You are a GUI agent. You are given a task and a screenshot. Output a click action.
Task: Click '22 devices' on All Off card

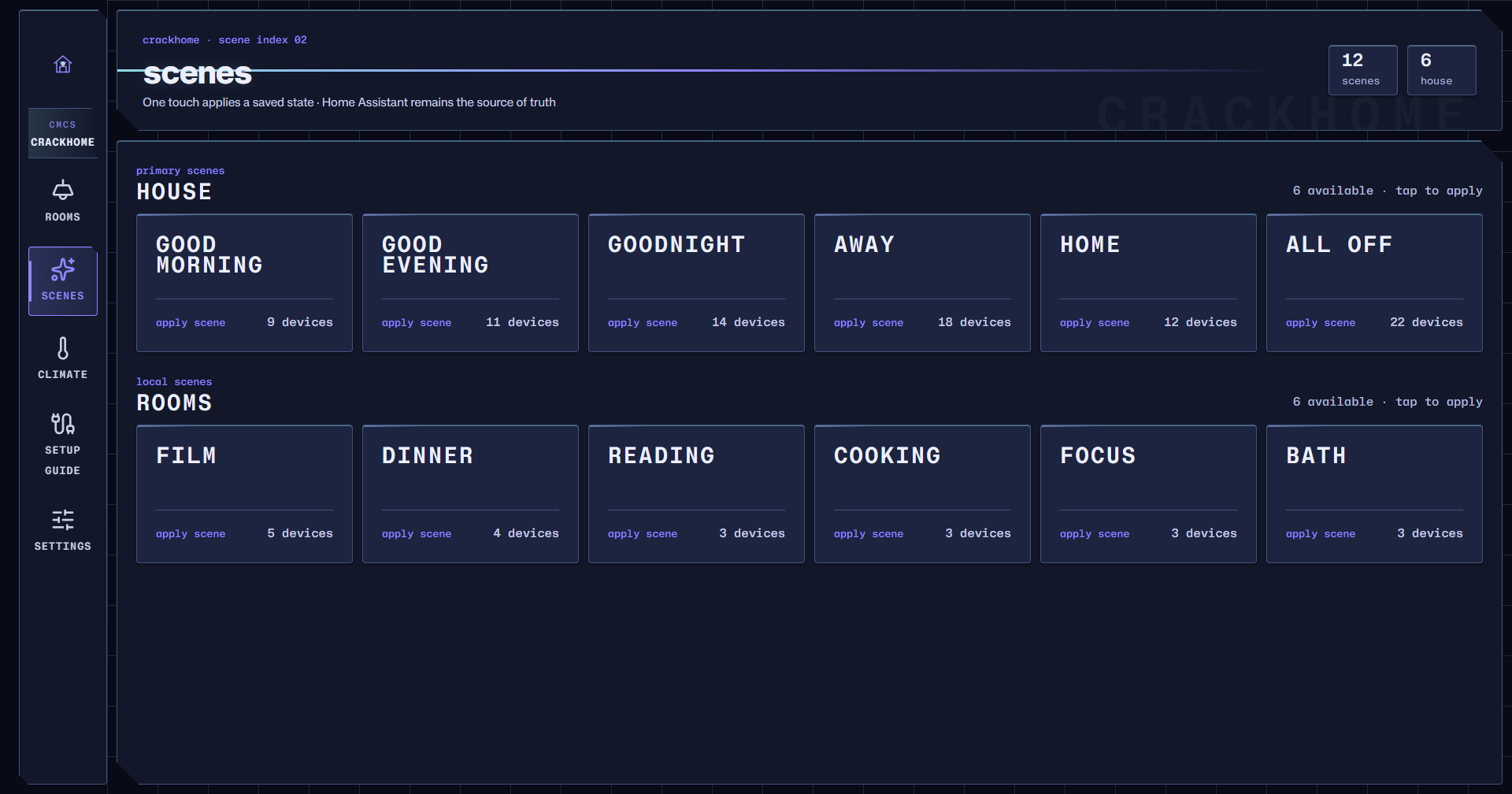[x=1426, y=322]
